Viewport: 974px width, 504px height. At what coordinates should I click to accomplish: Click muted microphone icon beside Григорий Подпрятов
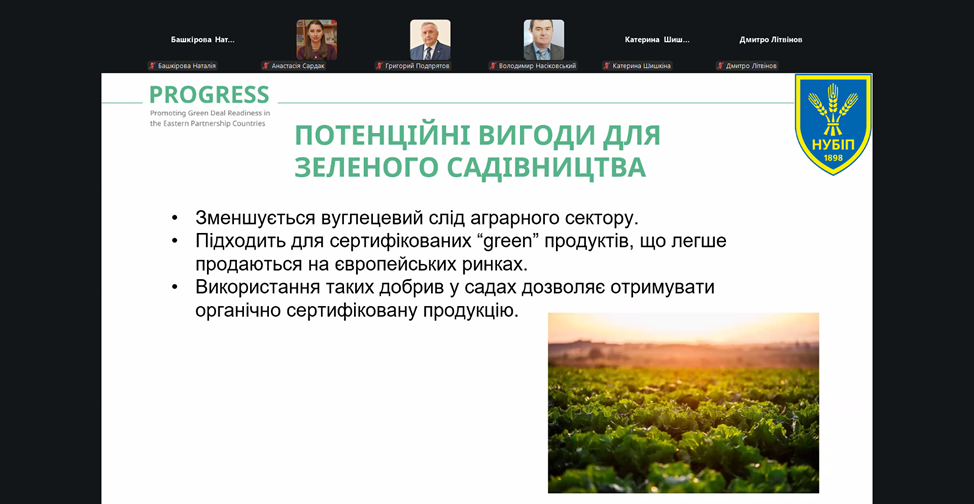click(x=380, y=66)
